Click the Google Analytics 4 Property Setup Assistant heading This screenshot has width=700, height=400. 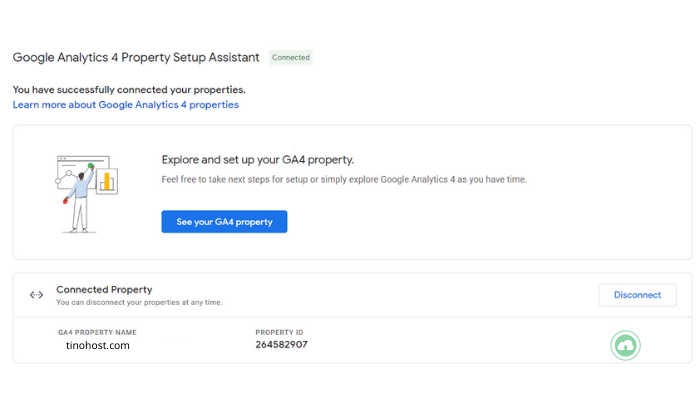point(136,58)
